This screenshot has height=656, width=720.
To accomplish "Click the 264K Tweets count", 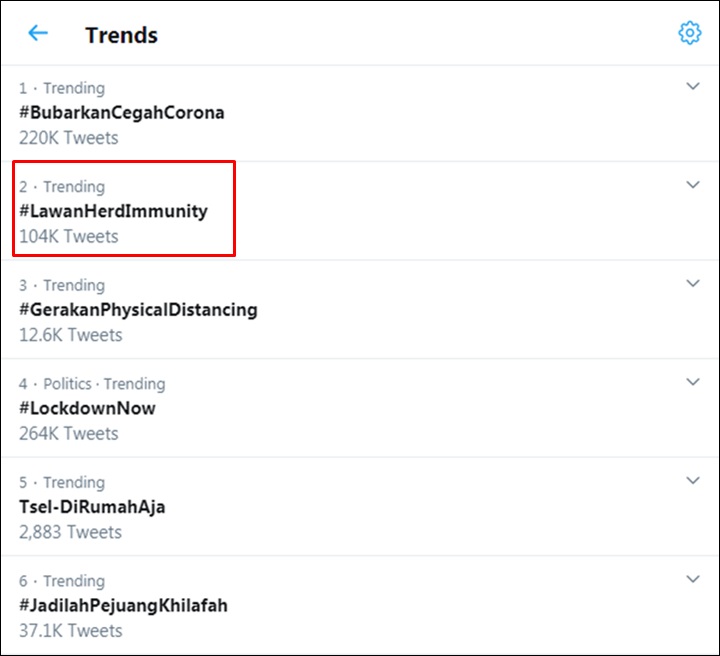I will click(x=68, y=433).
